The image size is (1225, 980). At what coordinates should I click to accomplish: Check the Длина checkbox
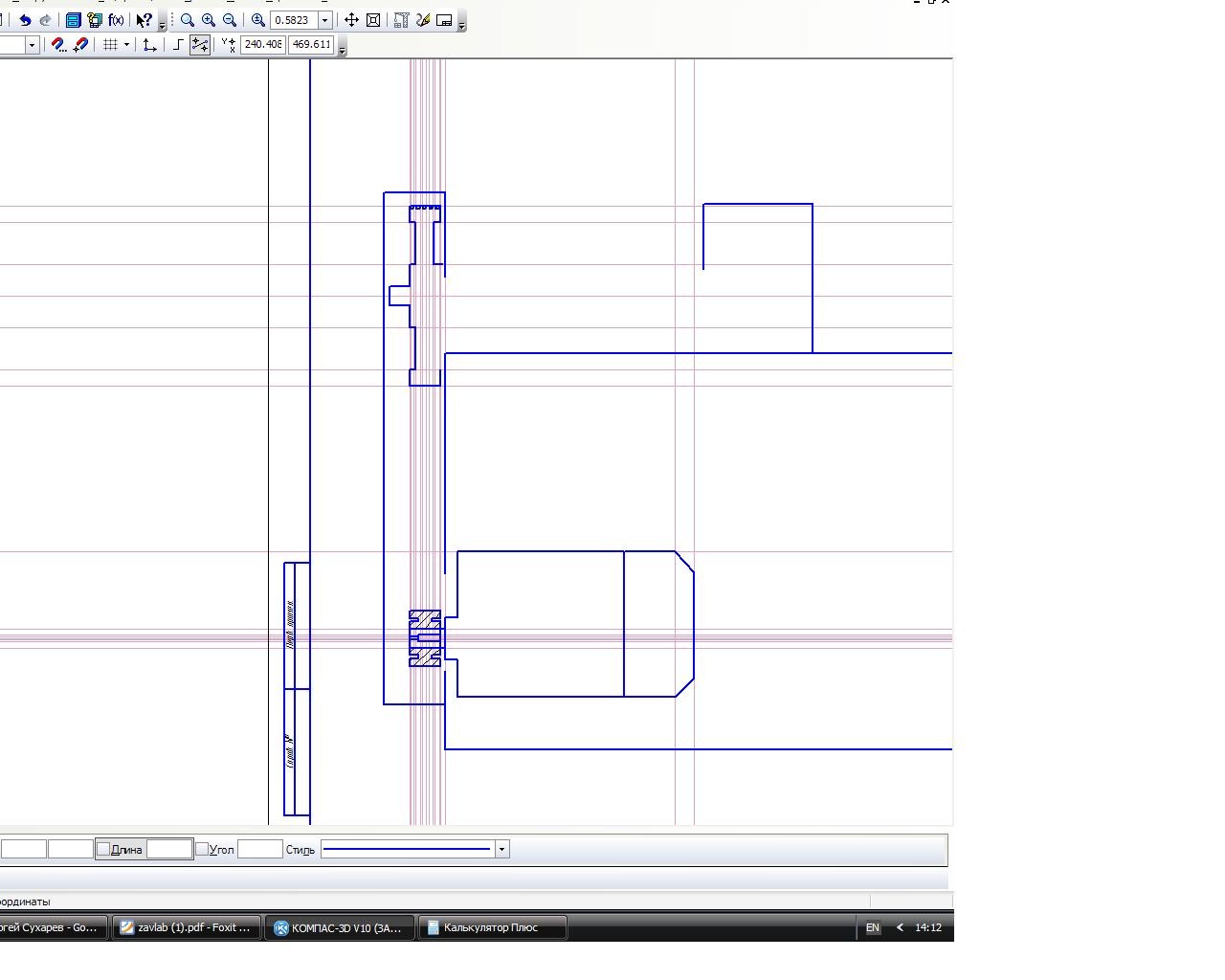coord(103,849)
